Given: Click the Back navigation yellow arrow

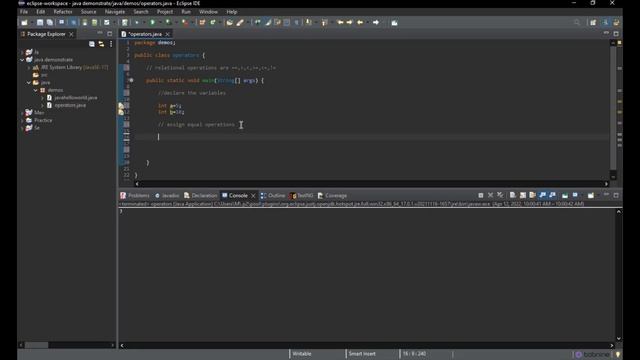Looking at the screenshot, I should [x=360, y=22].
